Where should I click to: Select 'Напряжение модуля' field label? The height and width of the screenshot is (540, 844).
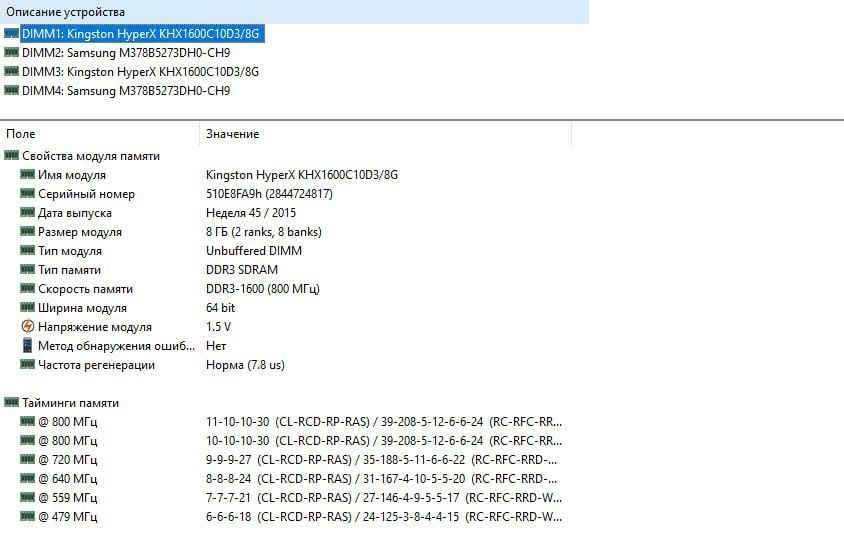tap(95, 327)
